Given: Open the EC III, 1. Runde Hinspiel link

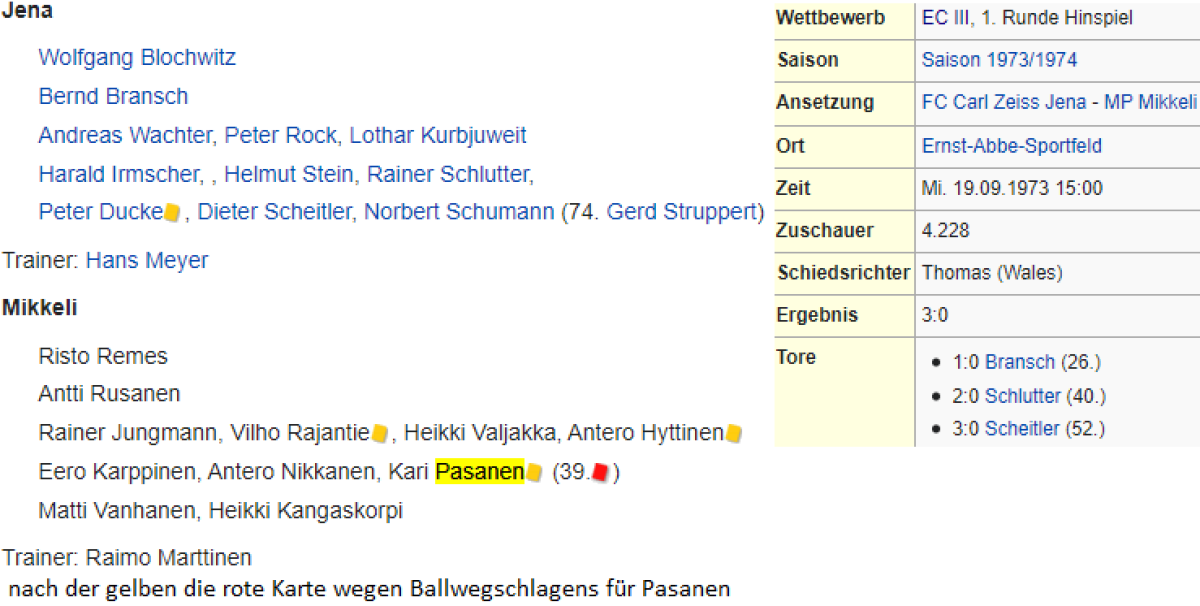Looking at the screenshot, I should [1027, 18].
